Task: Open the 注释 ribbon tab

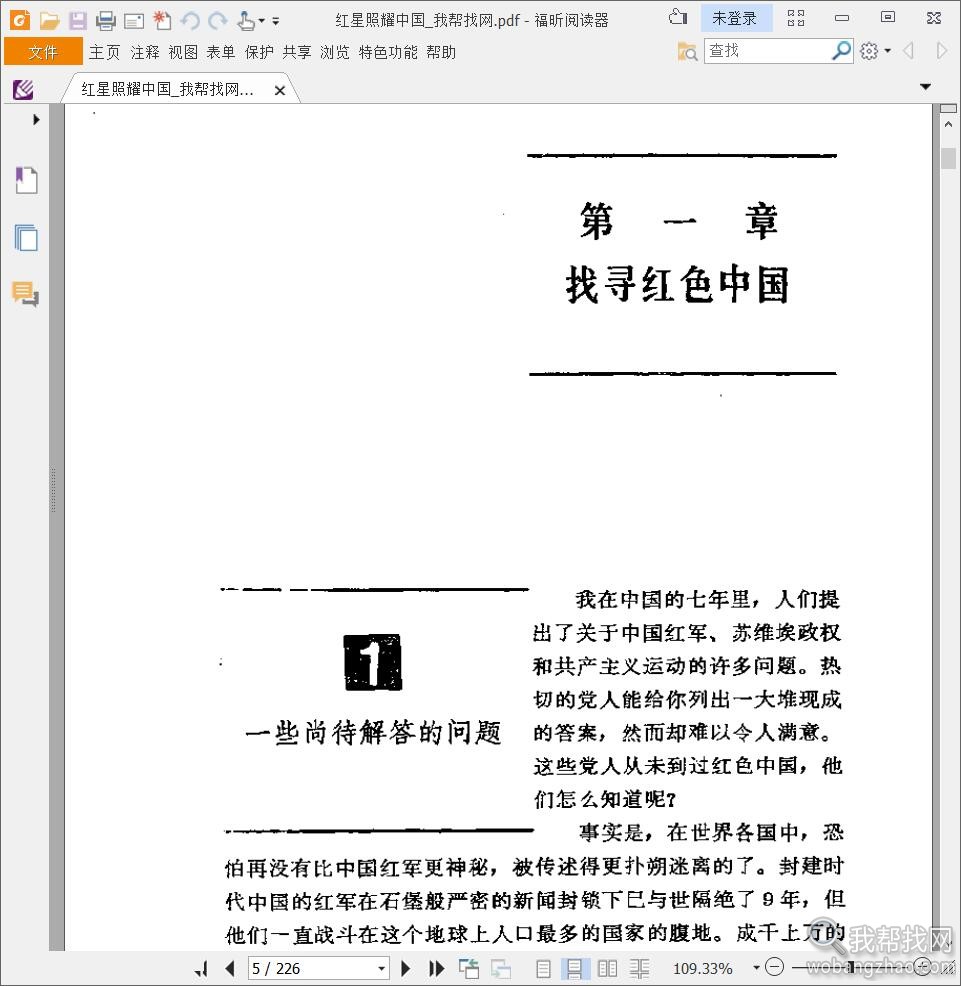Action: point(145,52)
